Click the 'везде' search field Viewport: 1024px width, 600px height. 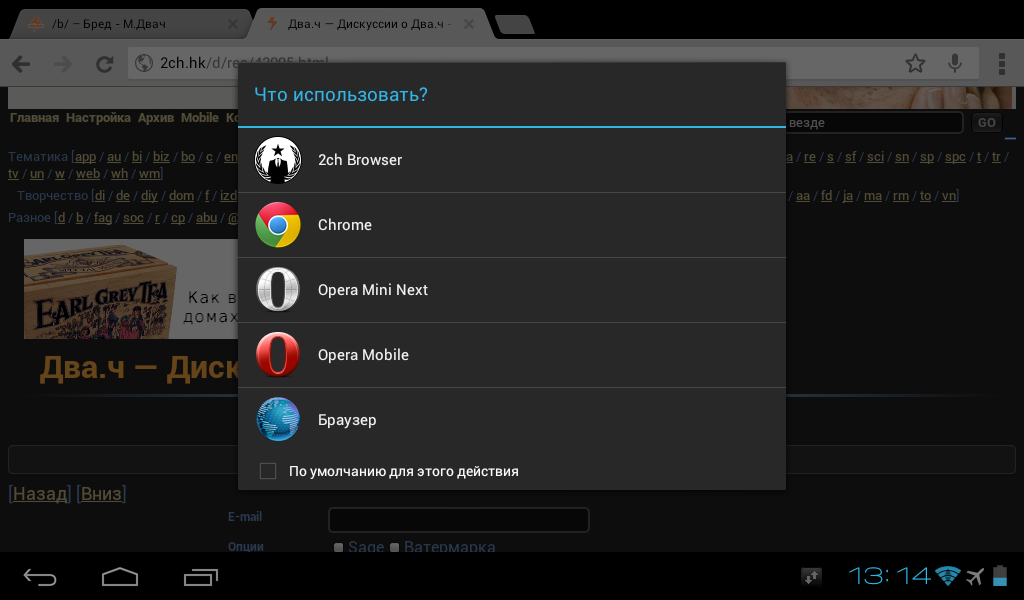tap(874, 122)
